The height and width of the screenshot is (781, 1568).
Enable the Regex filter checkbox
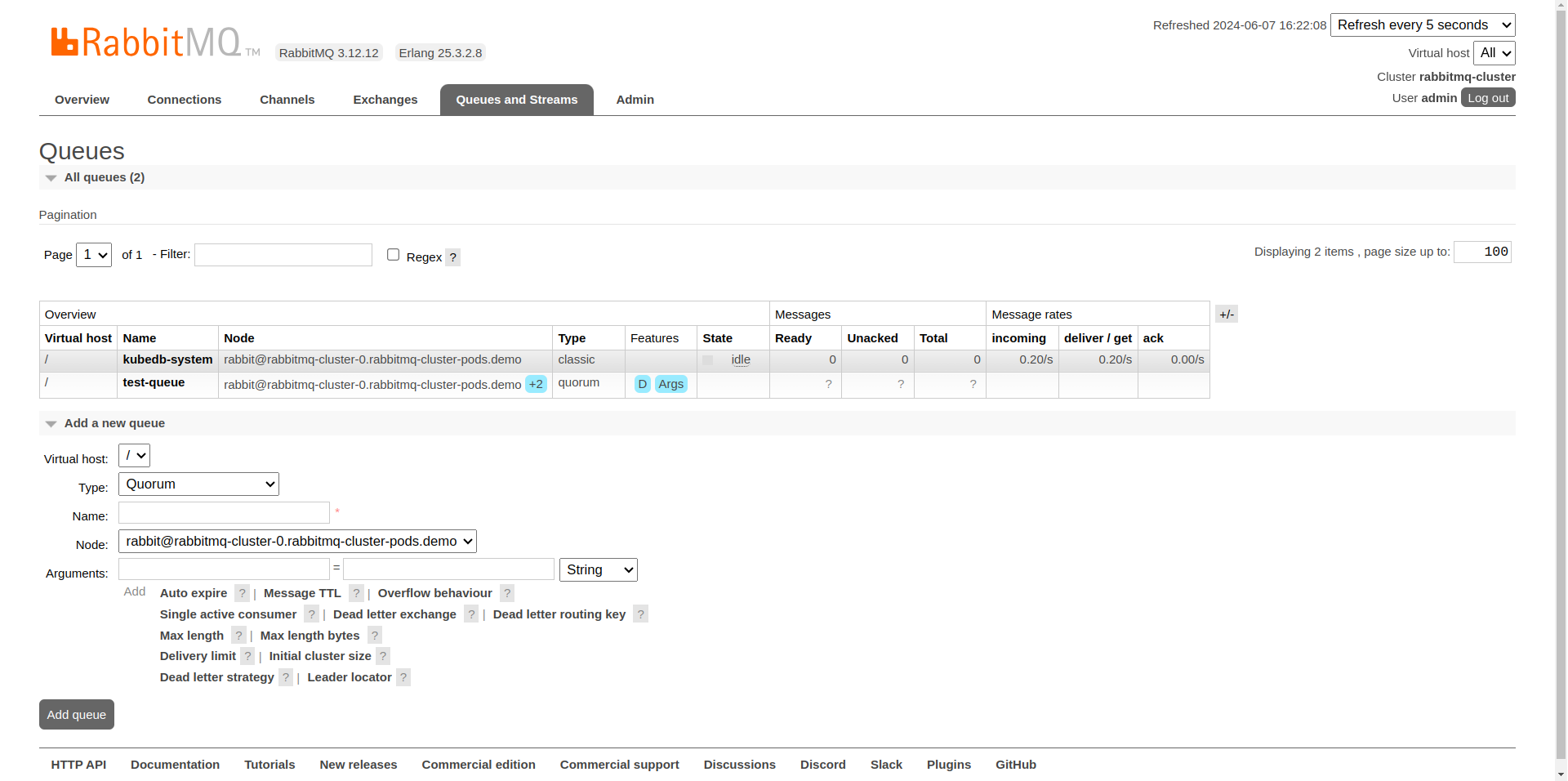coord(393,255)
